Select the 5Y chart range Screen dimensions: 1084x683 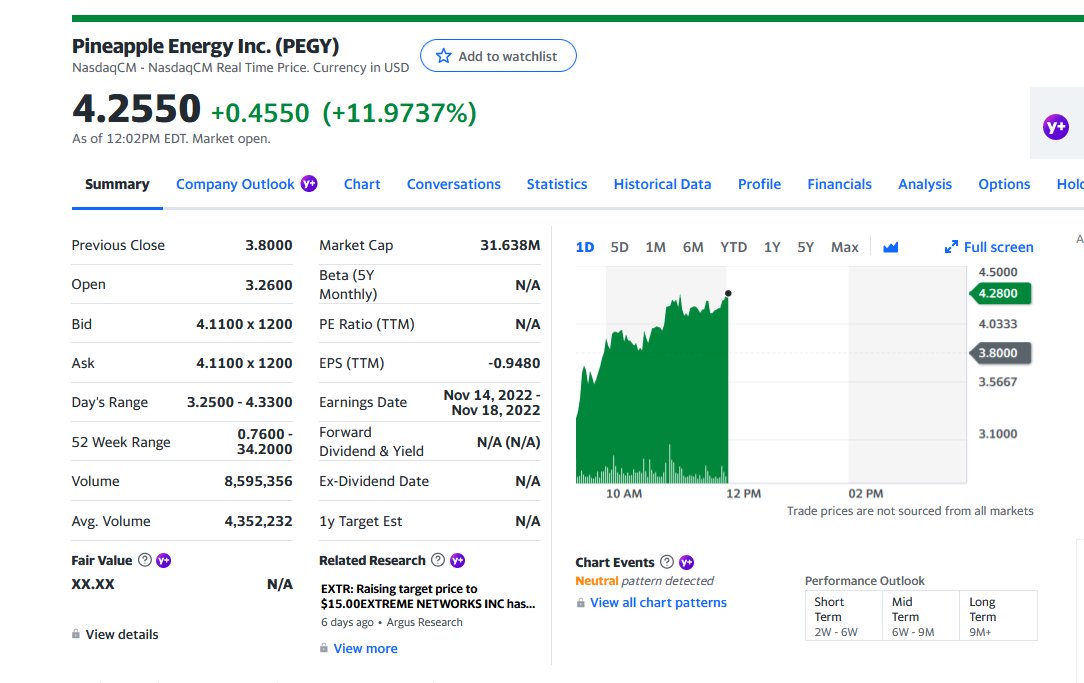(805, 247)
